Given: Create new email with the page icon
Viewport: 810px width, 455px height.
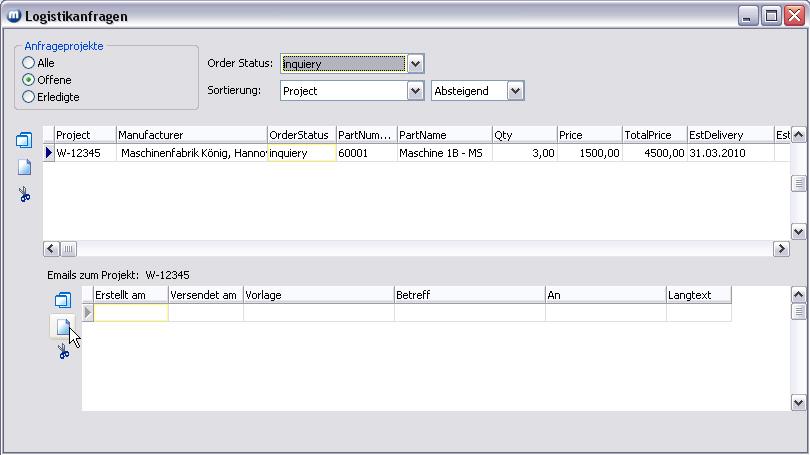Looking at the screenshot, I should point(63,326).
